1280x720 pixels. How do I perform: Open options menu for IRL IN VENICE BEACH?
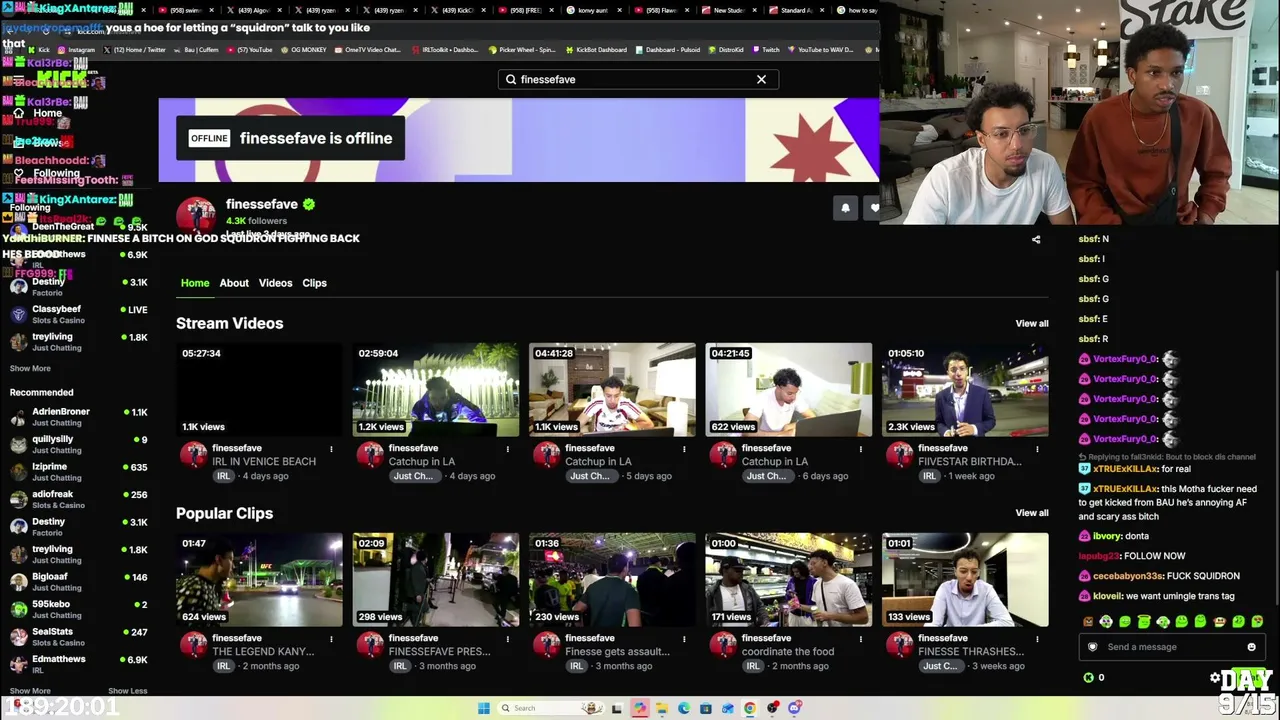click(x=331, y=449)
